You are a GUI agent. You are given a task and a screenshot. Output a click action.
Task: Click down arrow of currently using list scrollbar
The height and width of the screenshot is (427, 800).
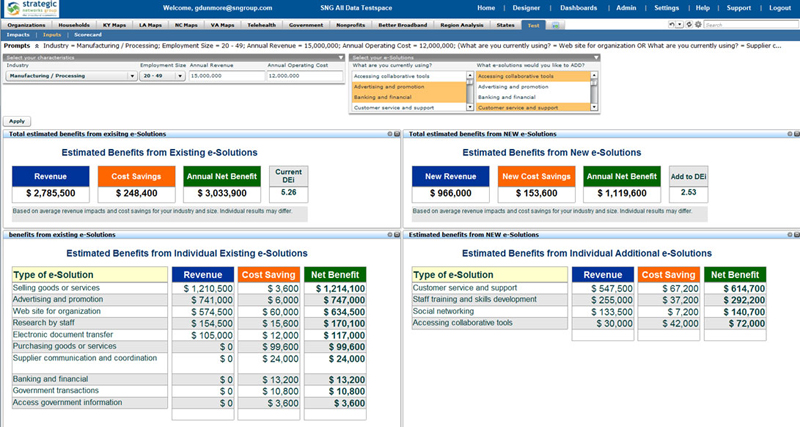tap(470, 108)
